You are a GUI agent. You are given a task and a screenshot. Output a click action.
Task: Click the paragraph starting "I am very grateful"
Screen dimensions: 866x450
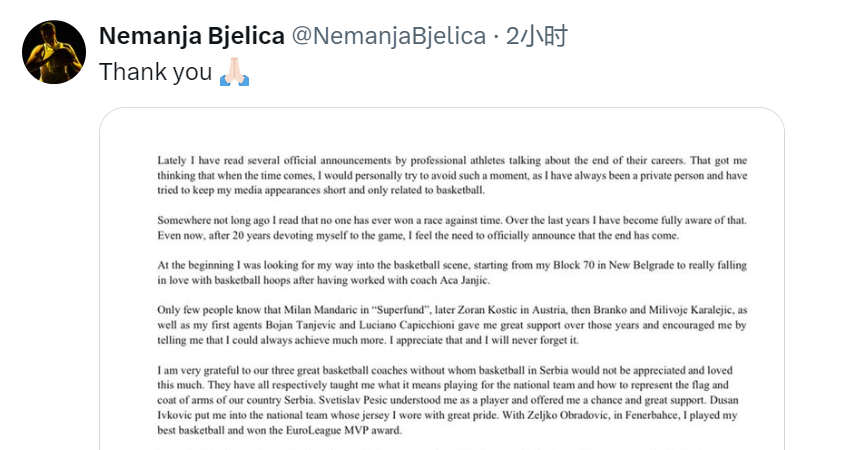(x=448, y=400)
